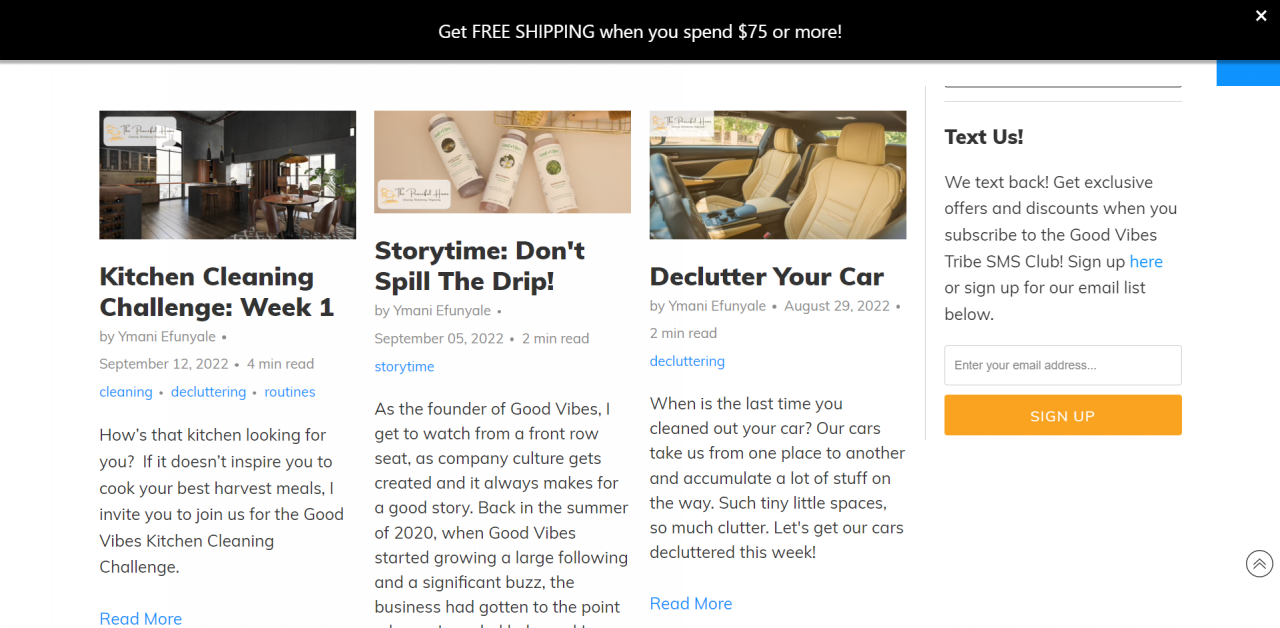Select the cleaning tag under Kitchen post
The image size is (1280, 628).
tap(126, 392)
